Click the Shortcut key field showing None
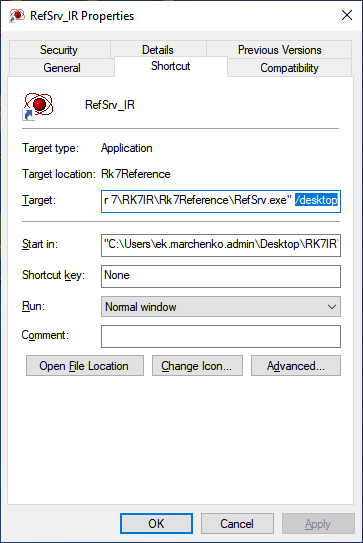 pos(221,276)
